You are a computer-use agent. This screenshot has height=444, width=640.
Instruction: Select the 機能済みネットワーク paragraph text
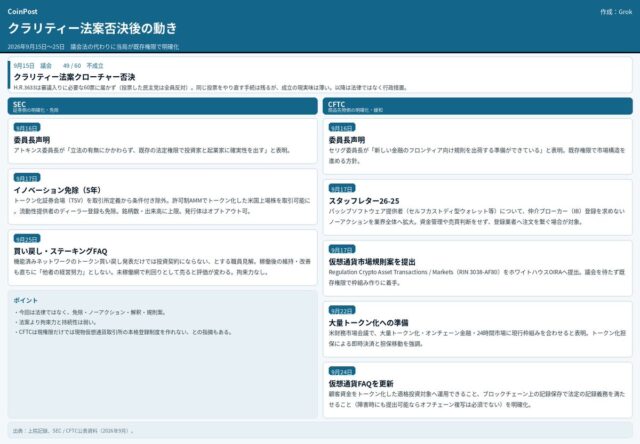(162, 266)
